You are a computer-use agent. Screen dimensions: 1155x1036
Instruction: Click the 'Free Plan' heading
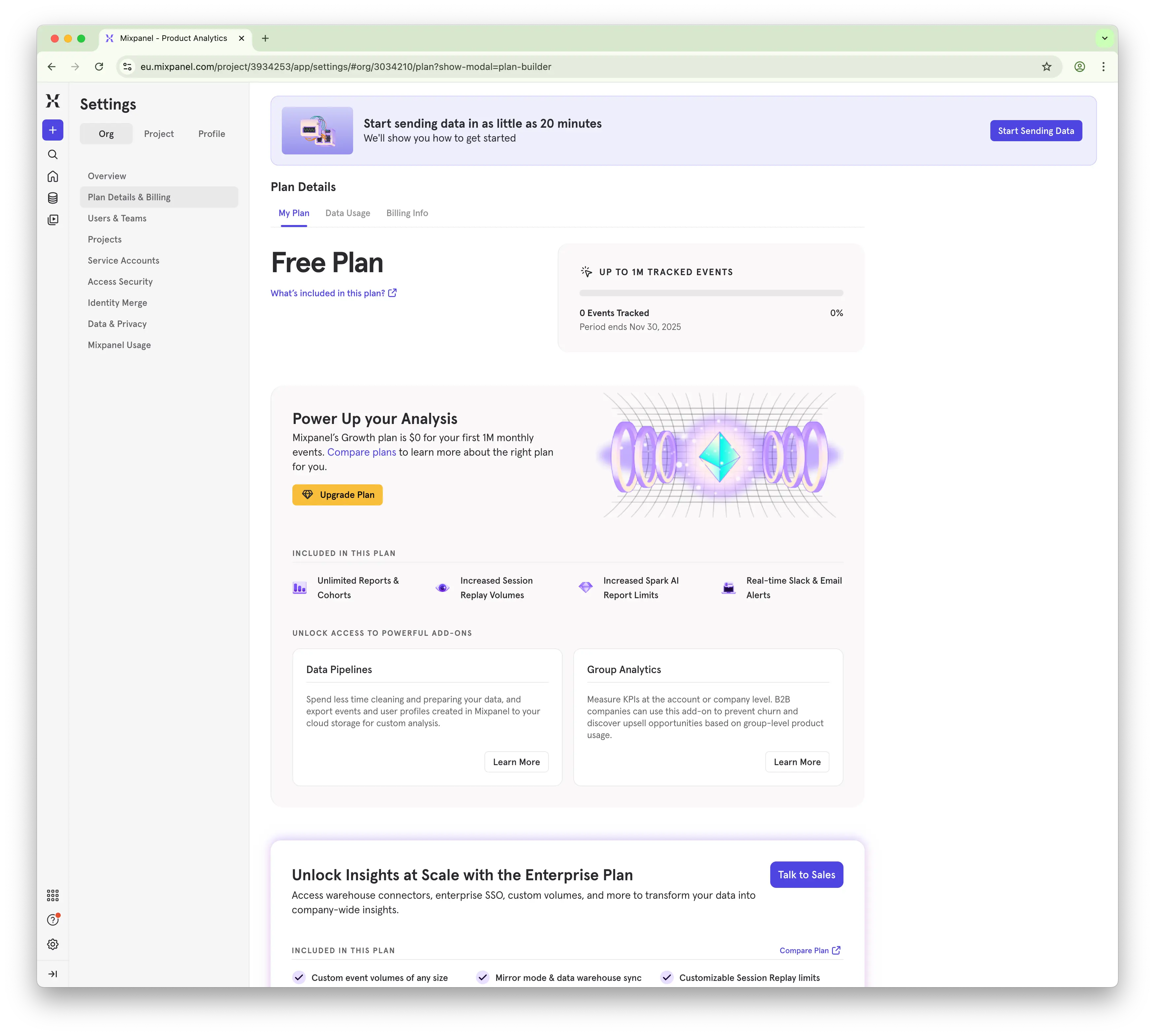[327, 262]
